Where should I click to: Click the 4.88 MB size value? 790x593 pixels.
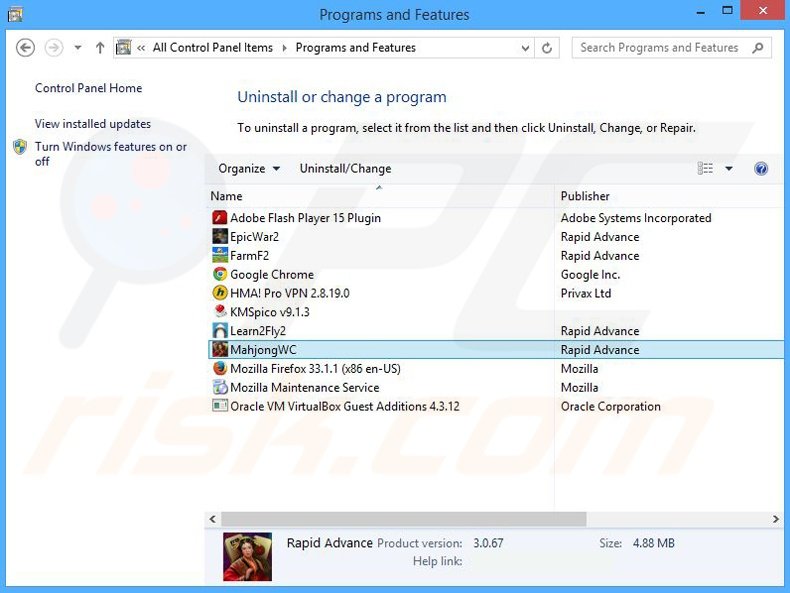pyautogui.click(x=653, y=543)
